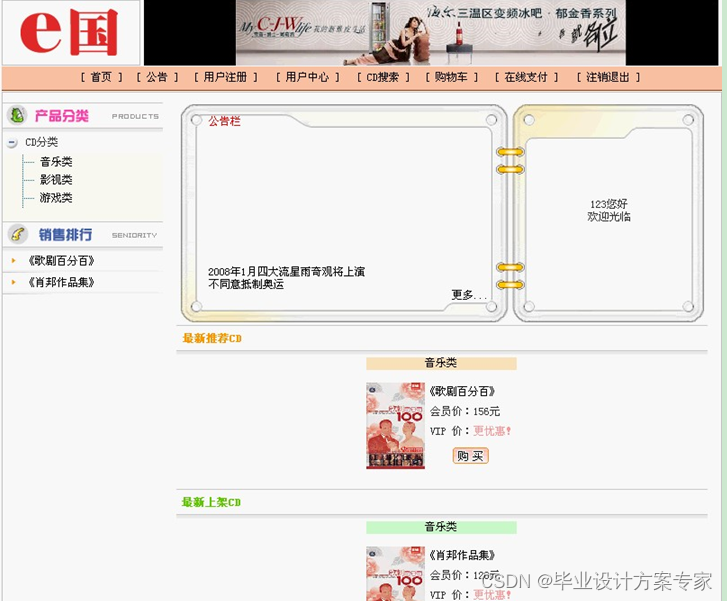
Task: Click the 购买 buy button
Action: pos(471,456)
